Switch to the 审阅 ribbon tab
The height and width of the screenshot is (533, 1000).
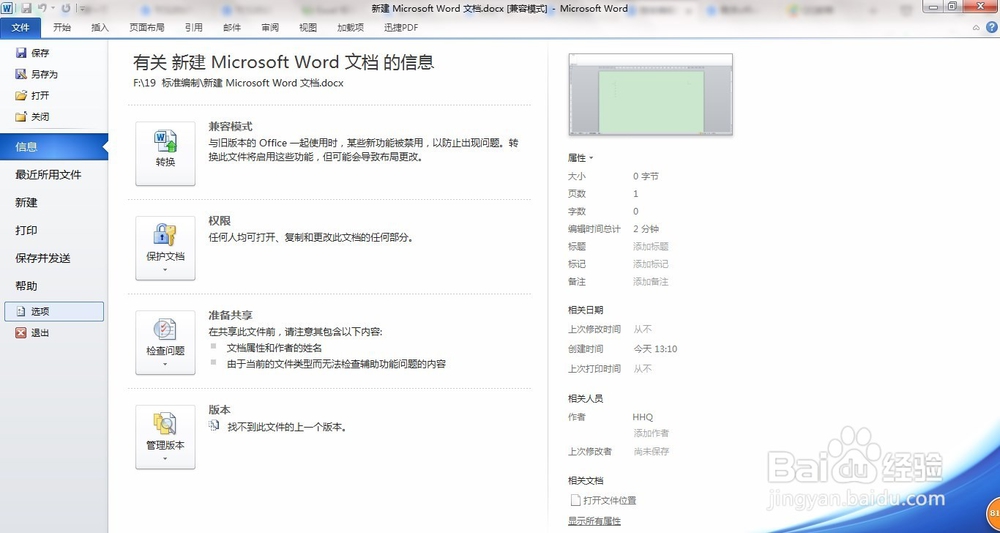270,27
